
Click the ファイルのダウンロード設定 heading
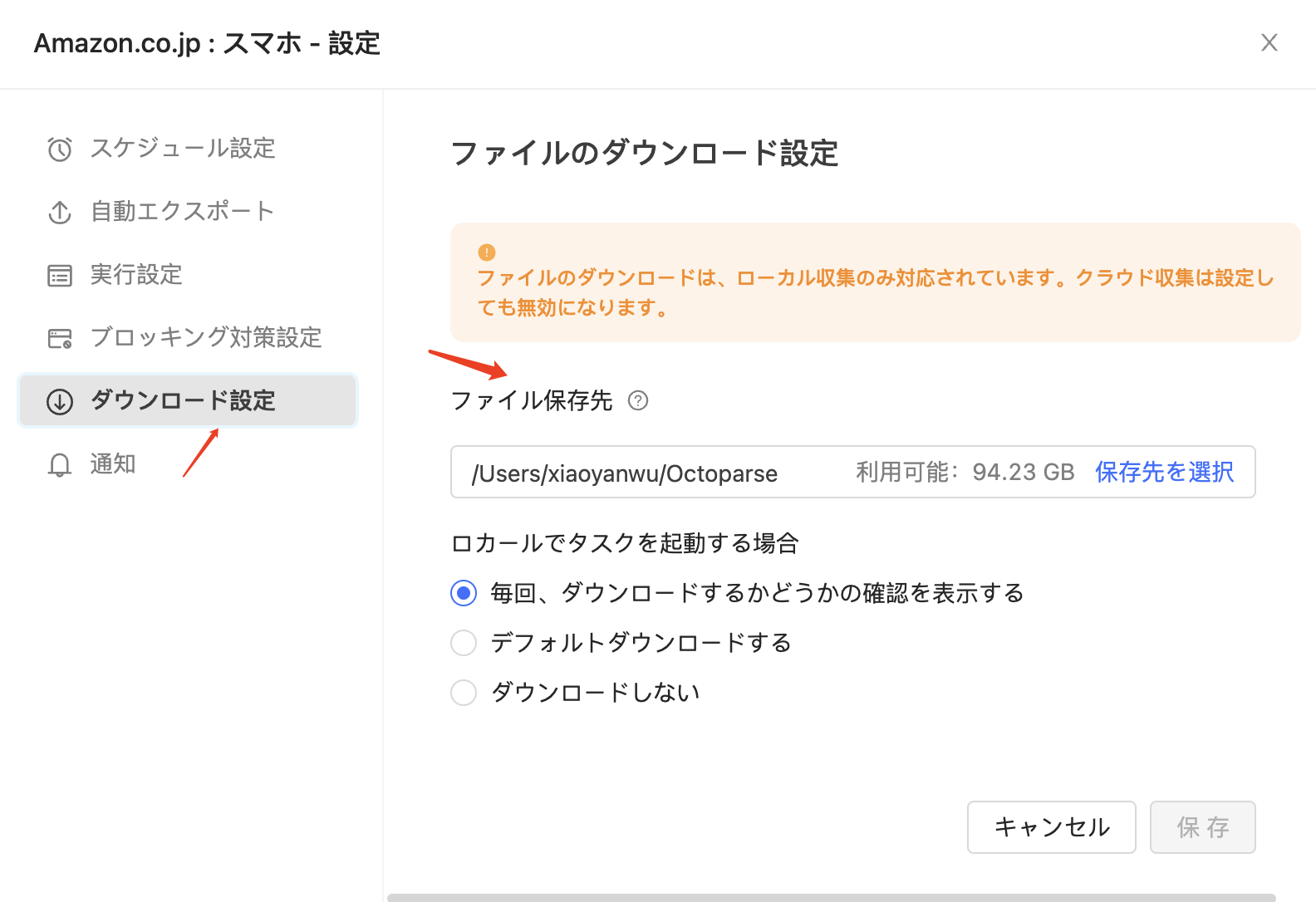(x=645, y=154)
